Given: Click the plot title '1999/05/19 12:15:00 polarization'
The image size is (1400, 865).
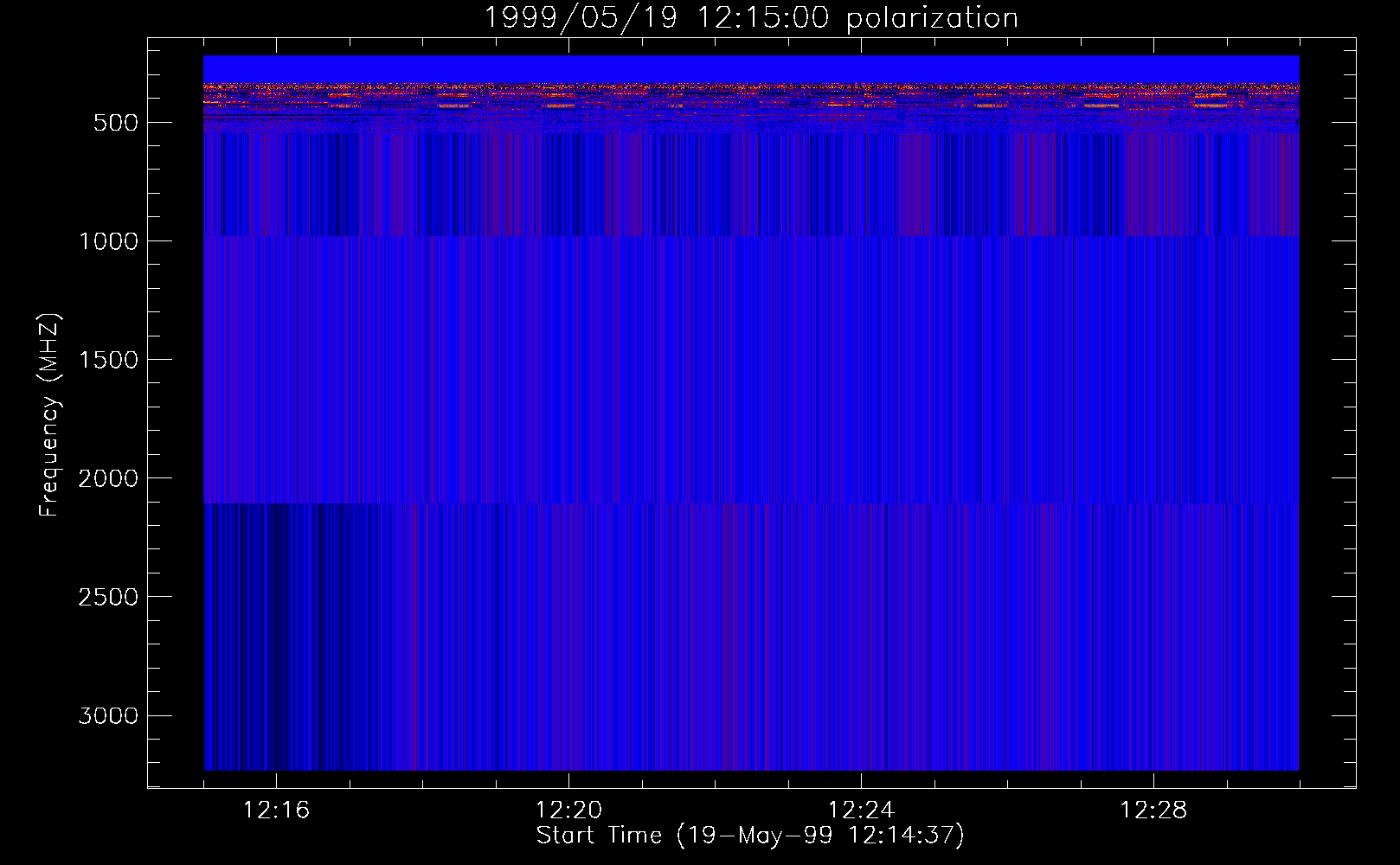Looking at the screenshot, I should point(750,18).
